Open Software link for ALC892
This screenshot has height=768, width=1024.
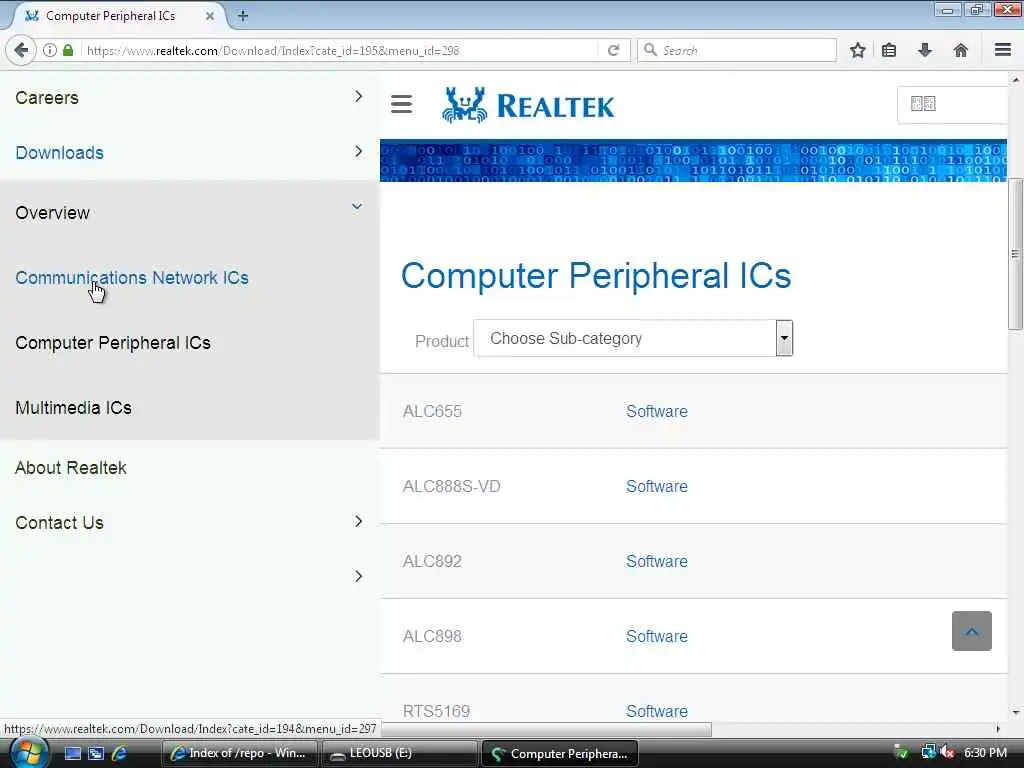(x=657, y=562)
